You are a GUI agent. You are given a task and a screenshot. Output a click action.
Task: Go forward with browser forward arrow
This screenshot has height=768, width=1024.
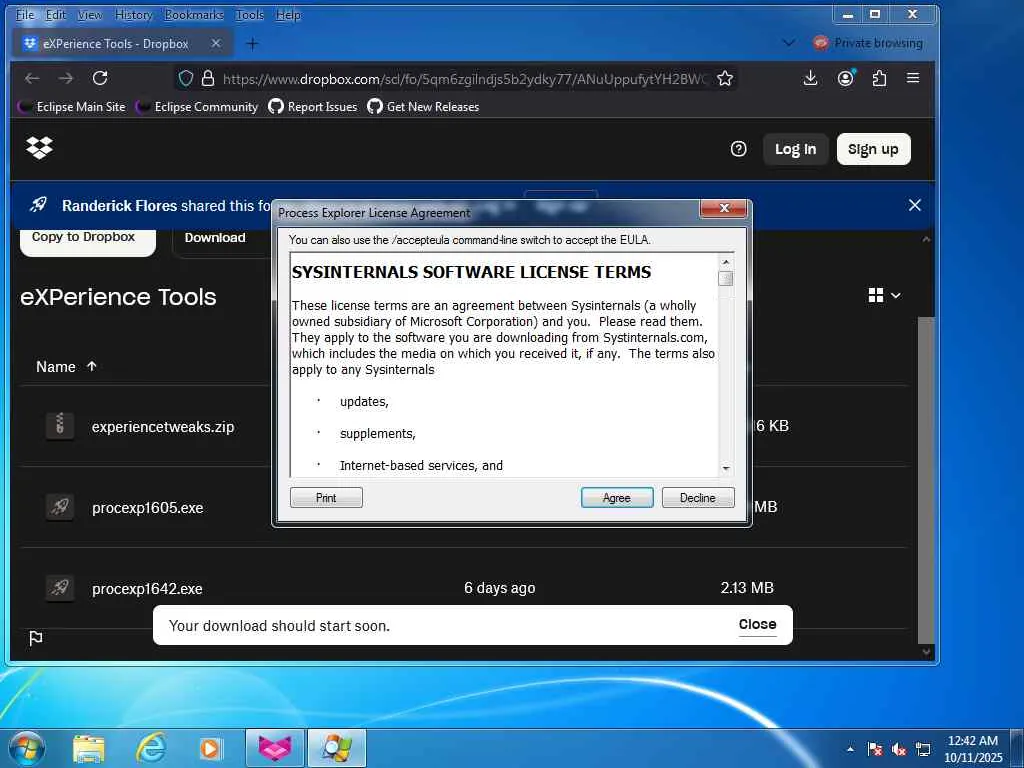point(66,78)
